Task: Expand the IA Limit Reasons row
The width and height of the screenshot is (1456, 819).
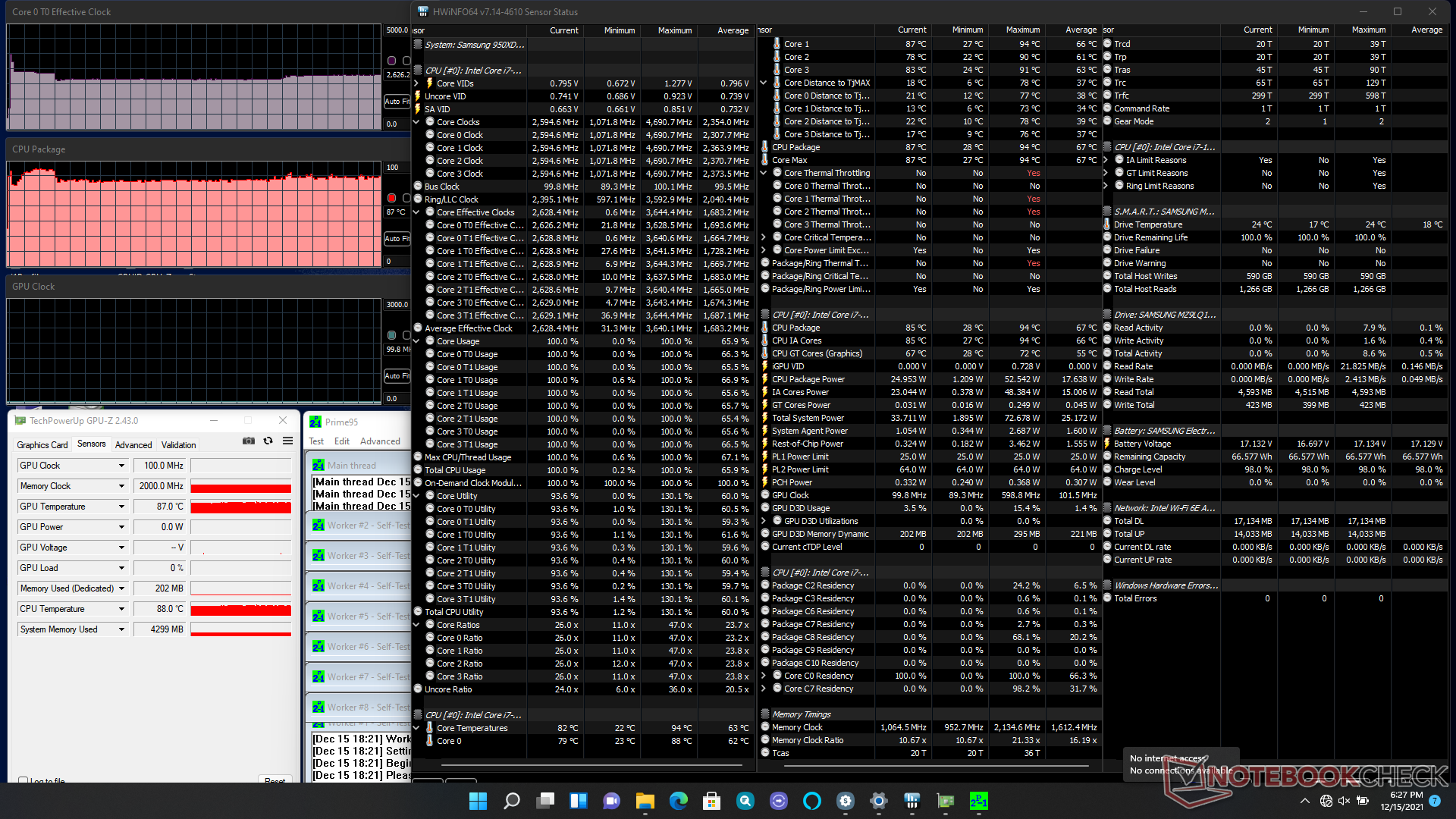Action: (1106, 160)
